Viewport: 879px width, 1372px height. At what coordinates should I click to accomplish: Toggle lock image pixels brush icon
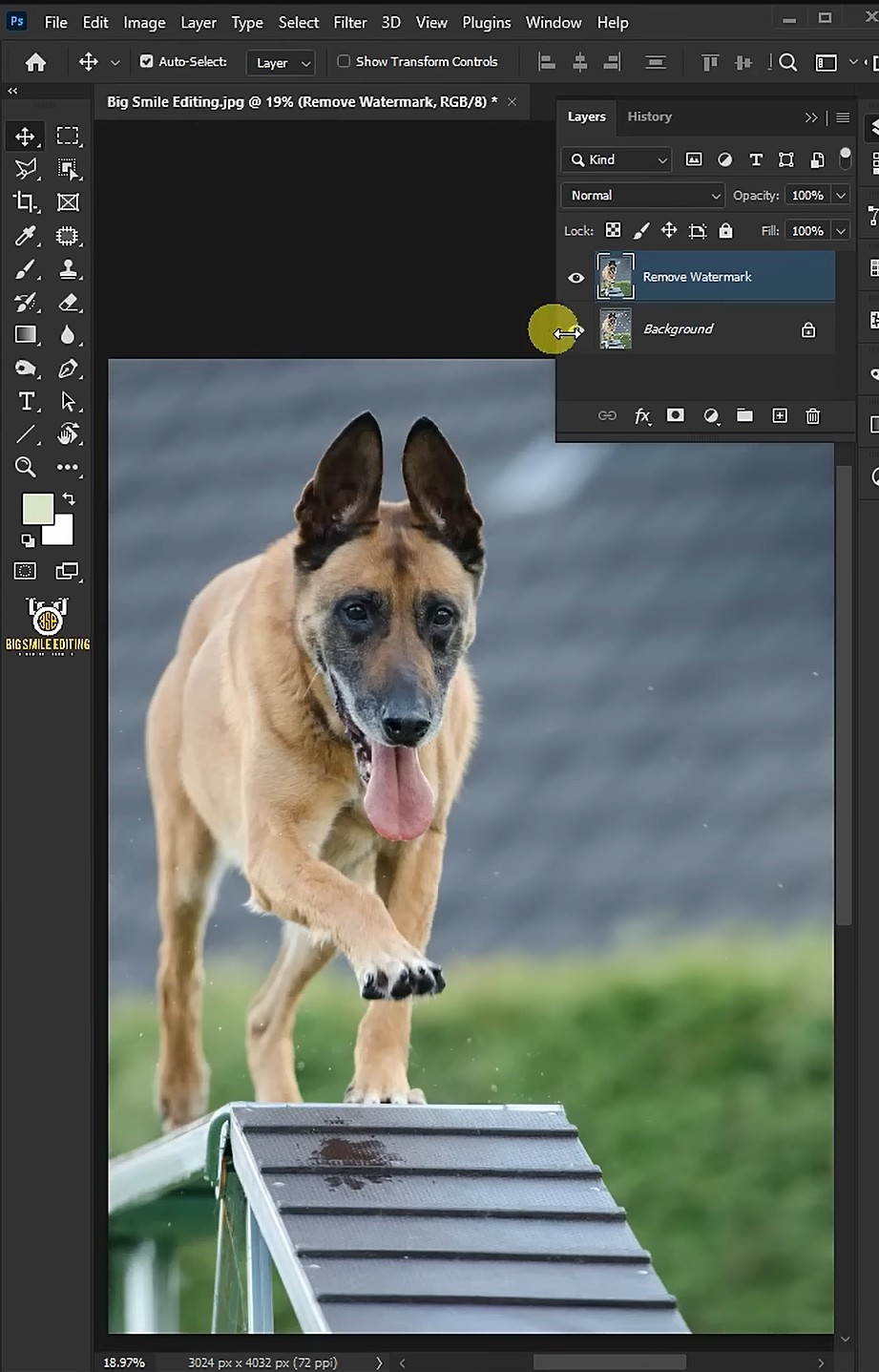pos(641,230)
